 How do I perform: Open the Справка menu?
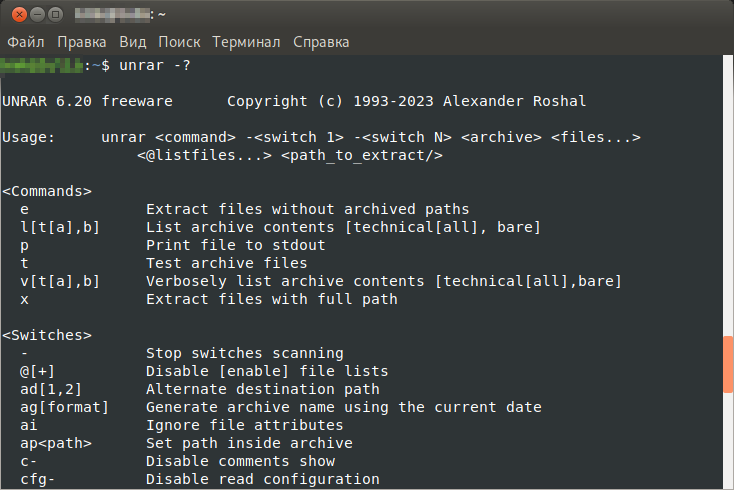(321, 42)
